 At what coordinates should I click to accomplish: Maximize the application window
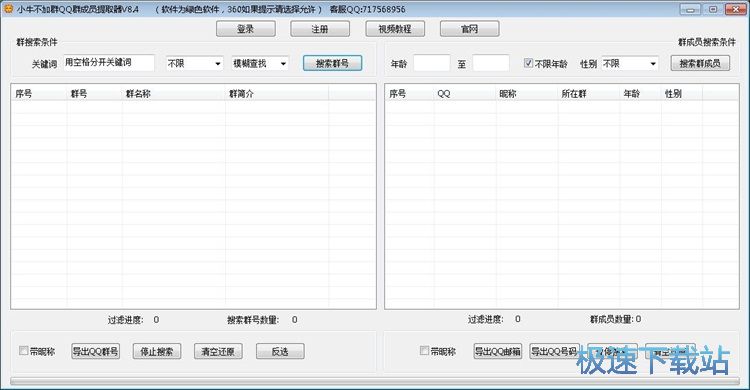coord(713,9)
